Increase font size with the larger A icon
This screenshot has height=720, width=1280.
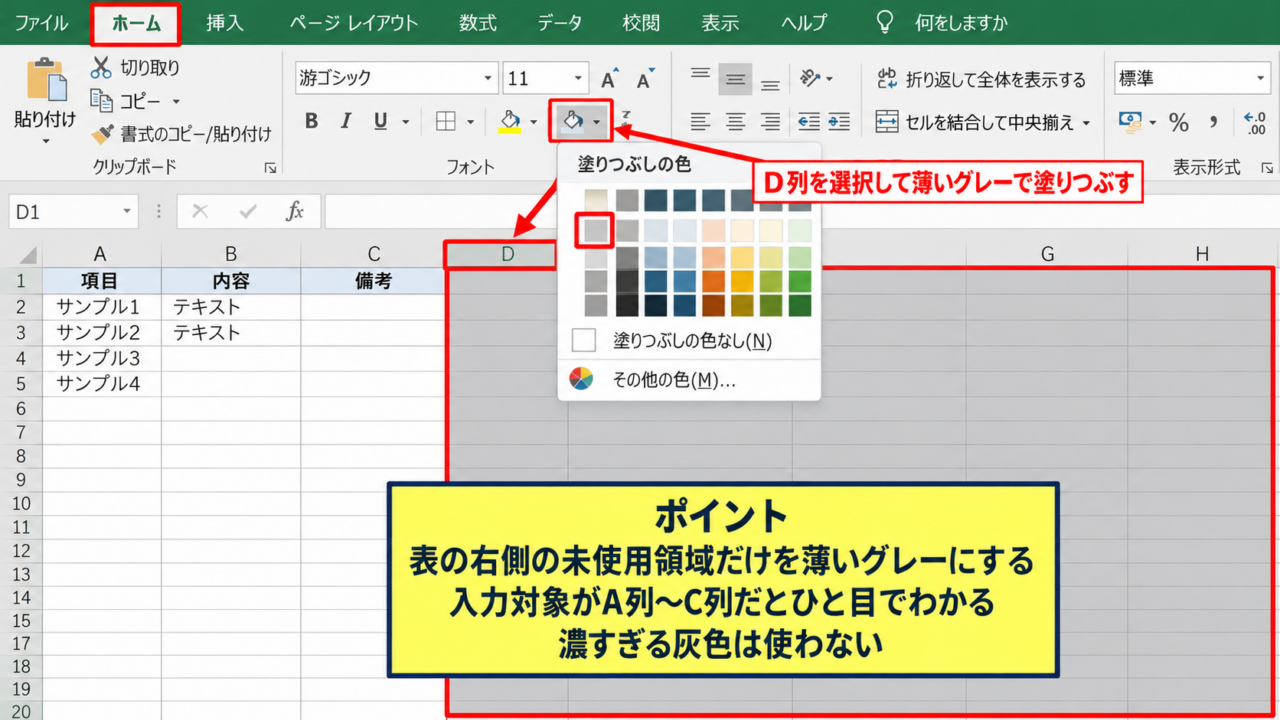[608, 80]
